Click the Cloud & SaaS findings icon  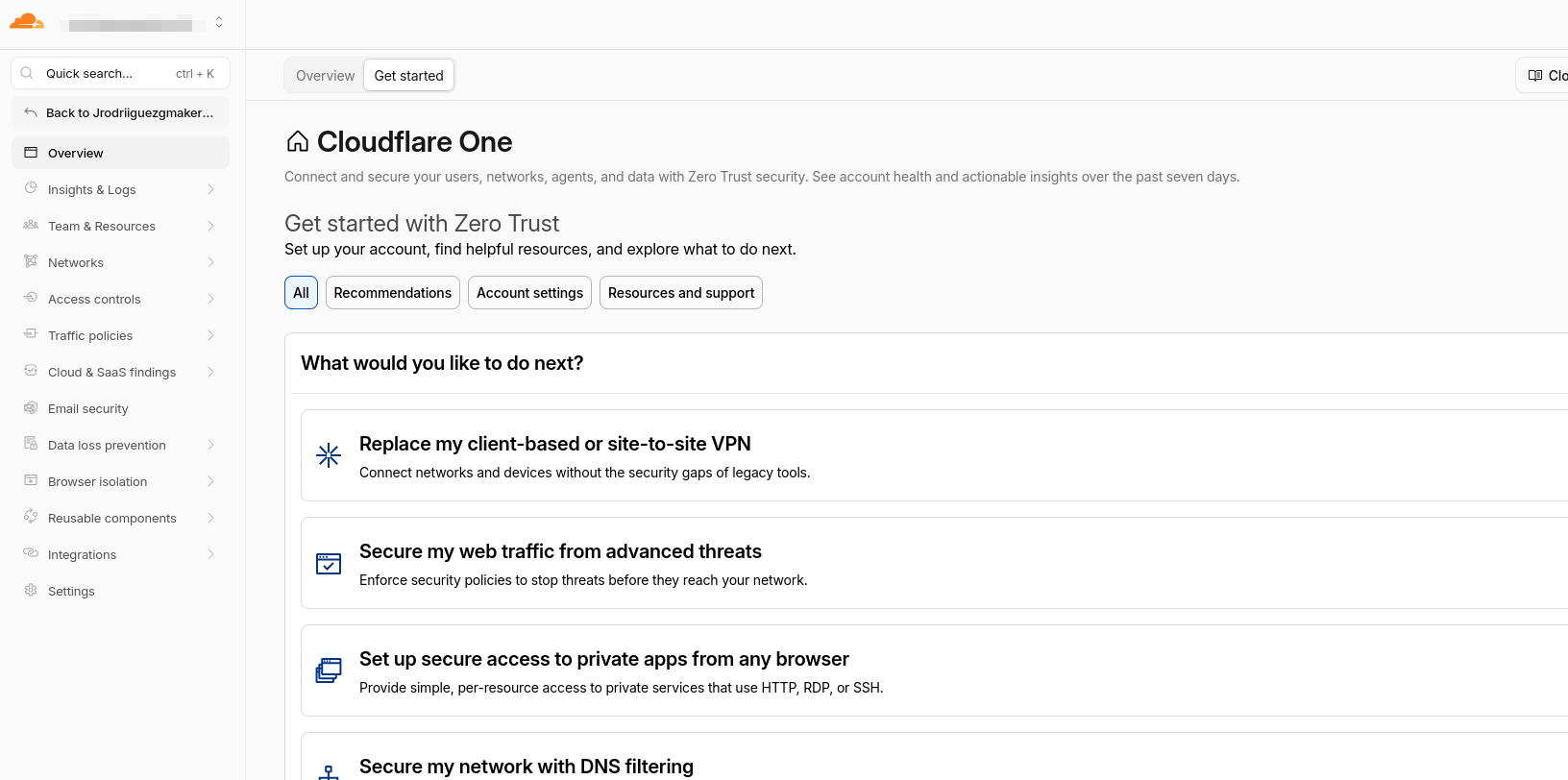(x=31, y=372)
